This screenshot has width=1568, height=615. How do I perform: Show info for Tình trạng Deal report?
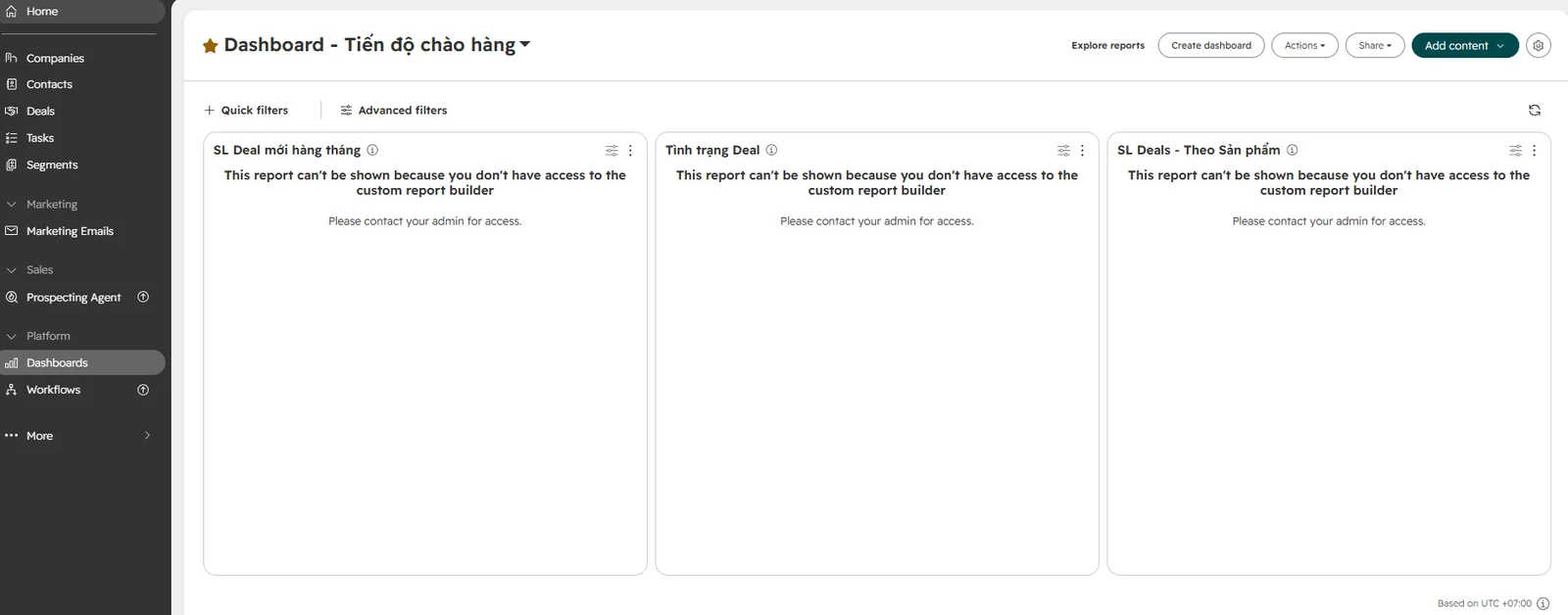click(x=771, y=150)
